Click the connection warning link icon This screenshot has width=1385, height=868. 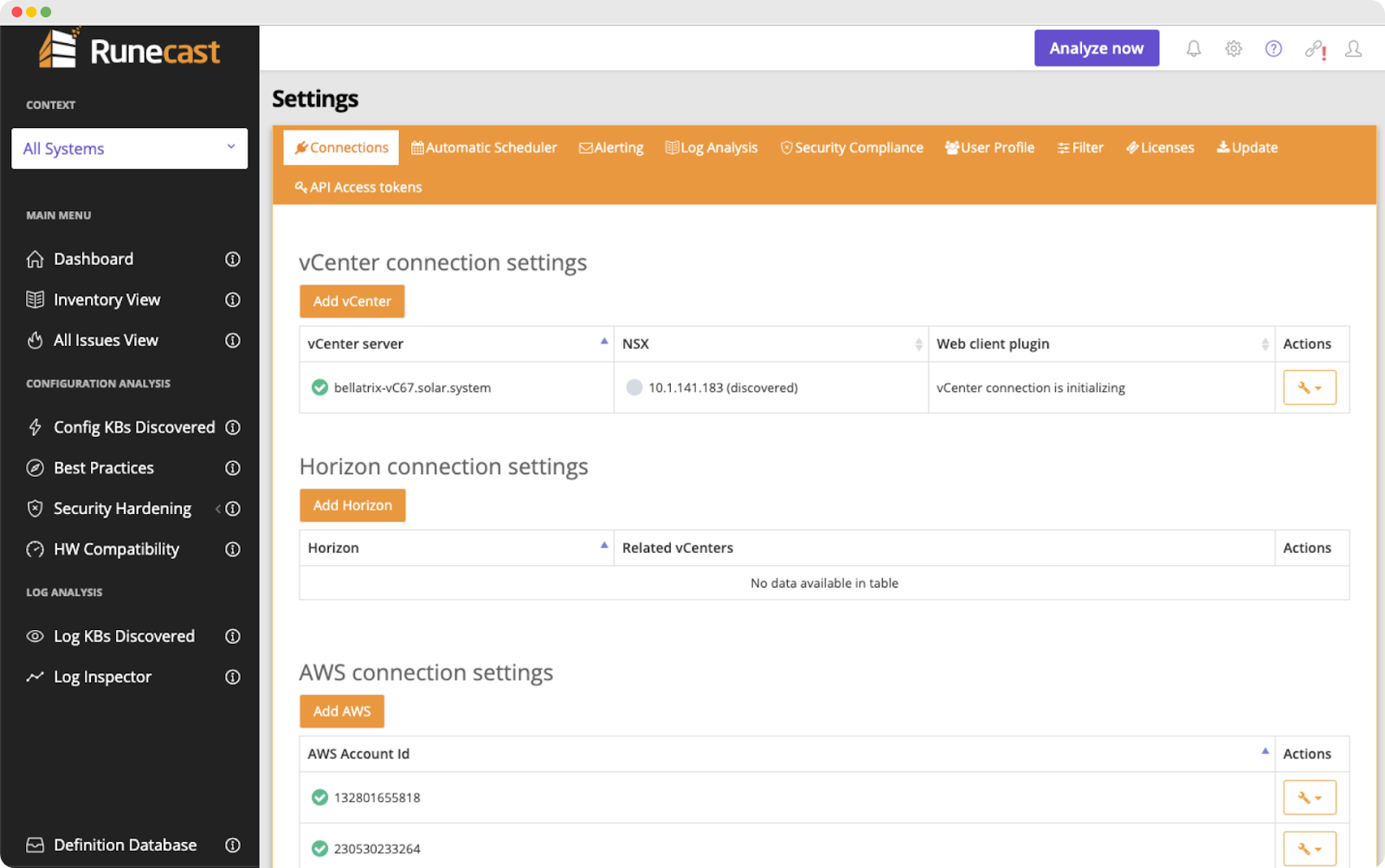[1316, 49]
